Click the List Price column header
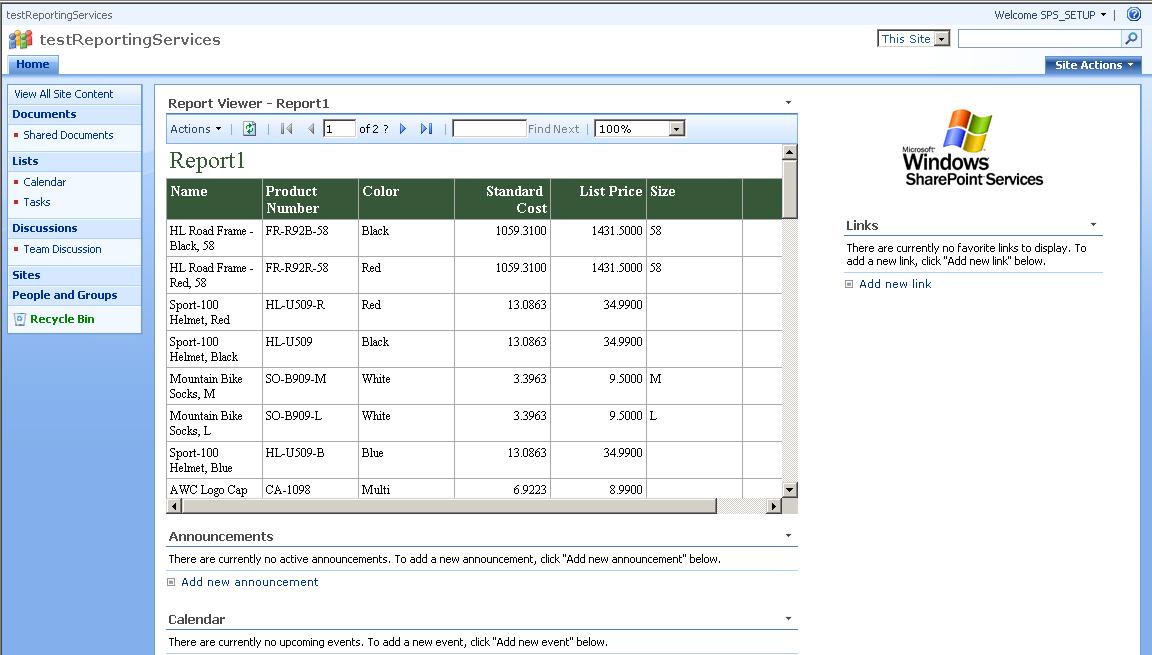Image resolution: width=1152 pixels, height=655 pixels. click(598, 199)
